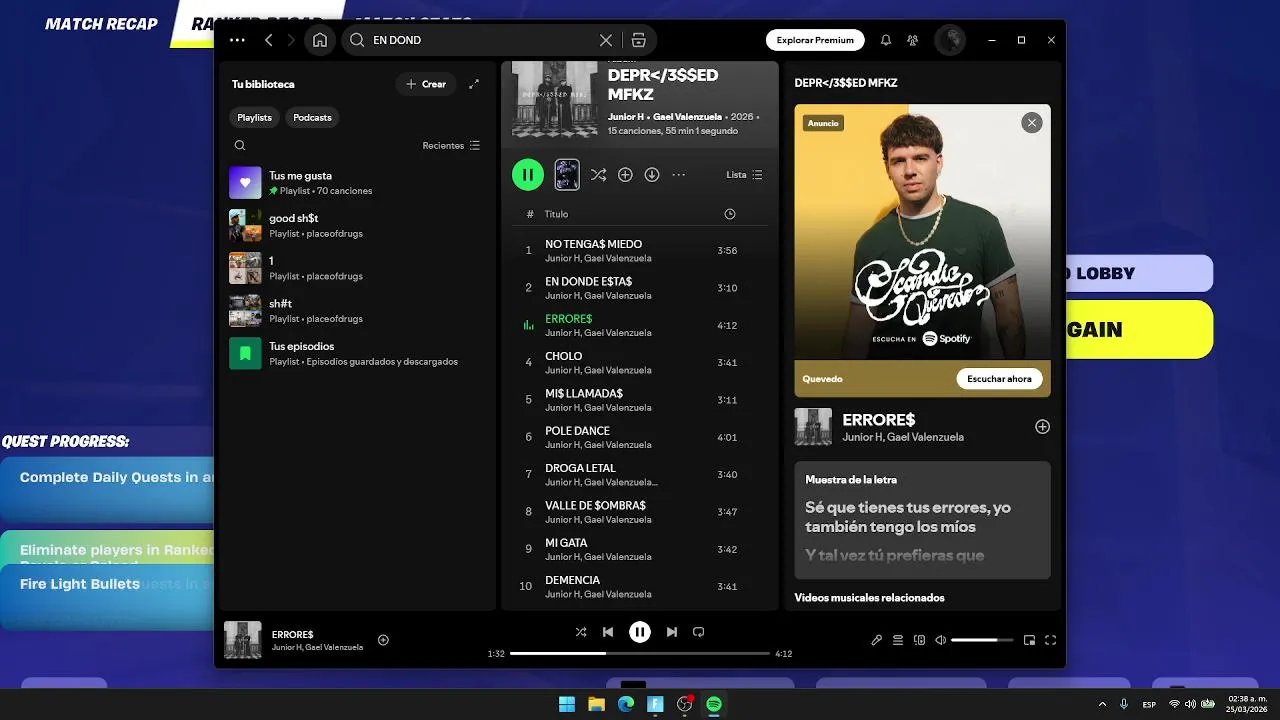Open the Spotify Home button
The width and height of the screenshot is (1280, 720).
click(x=320, y=40)
